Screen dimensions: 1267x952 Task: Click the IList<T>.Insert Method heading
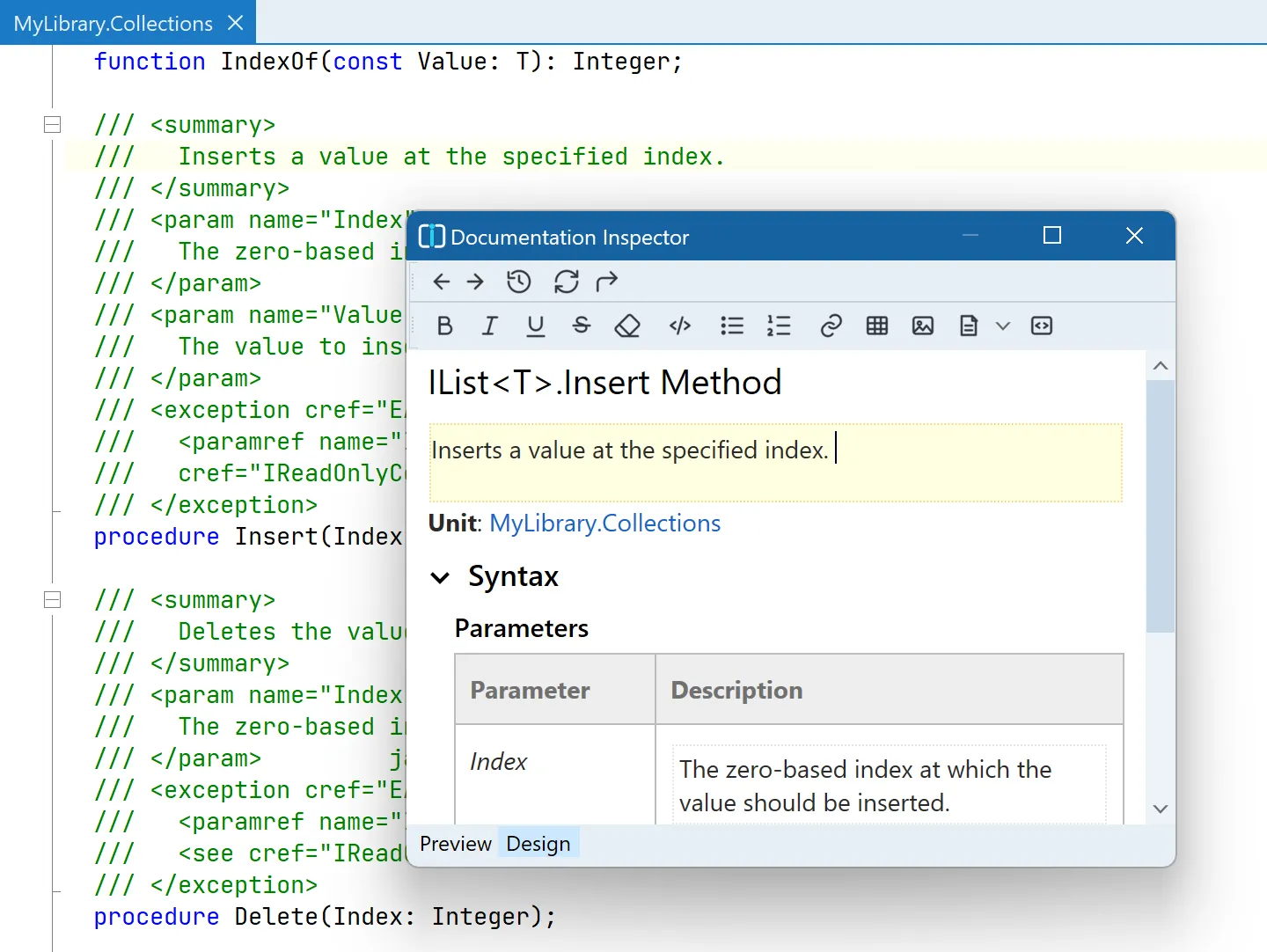click(605, 383)
